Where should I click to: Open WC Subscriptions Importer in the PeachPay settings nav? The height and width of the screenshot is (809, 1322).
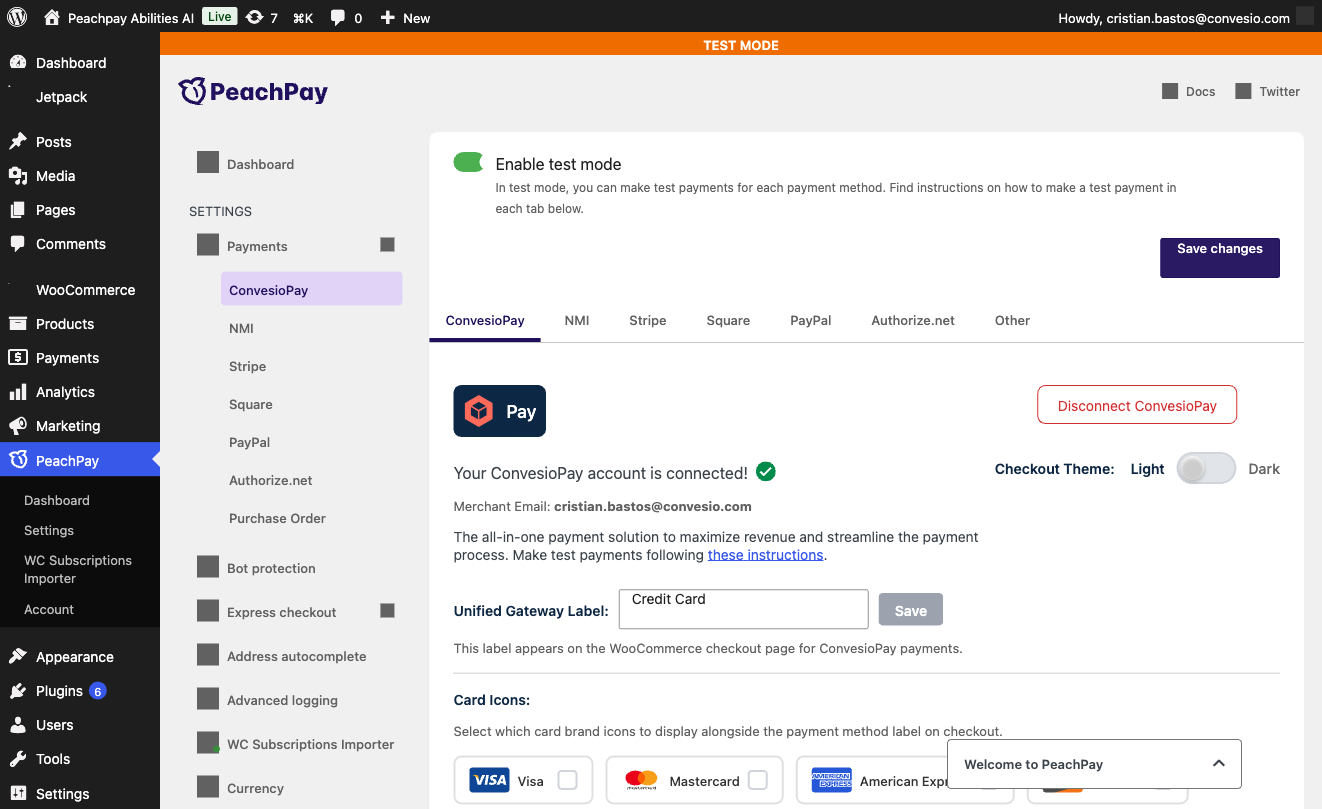coord(311,744)
